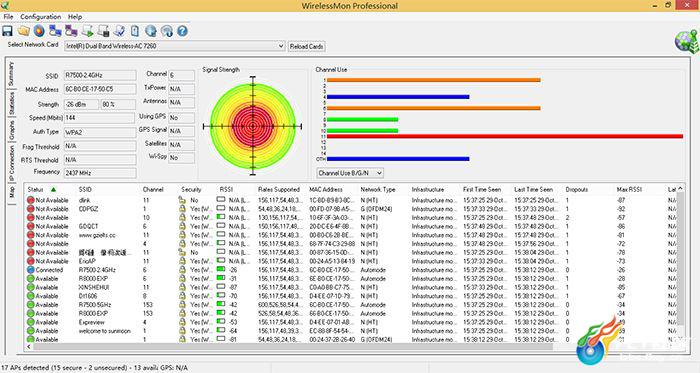
Task: Switch to the IP Connection side tab
Action: point(11,163)
